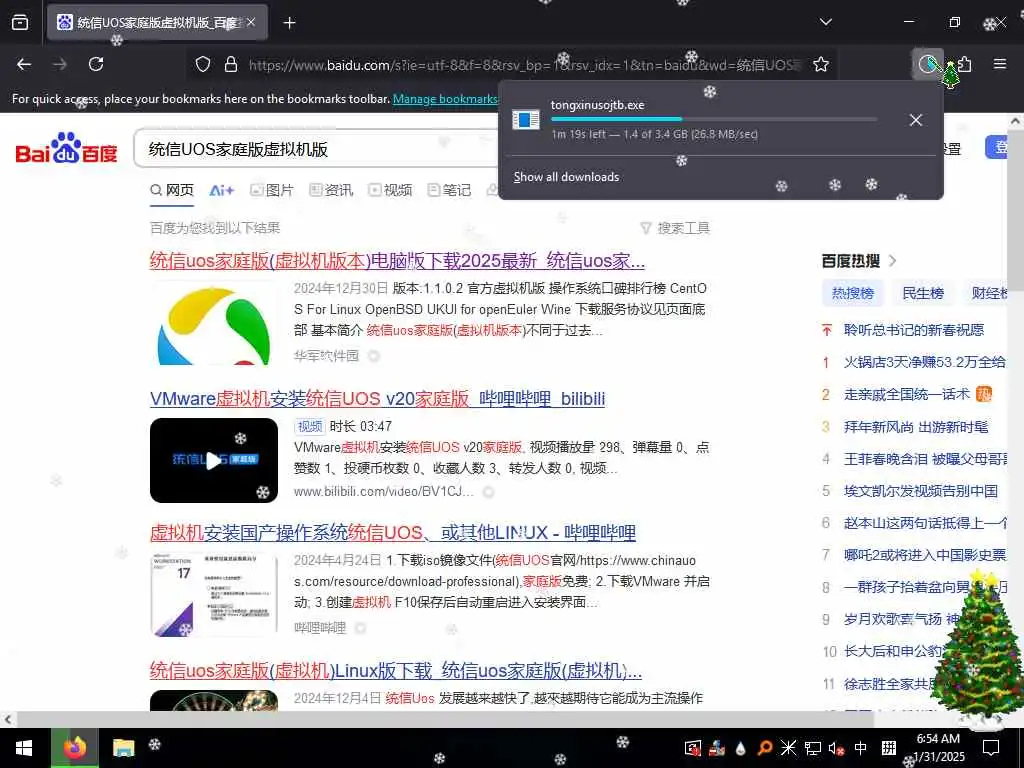Click the magnifier tray icon
Image resolution: width=1024 pixels, height=768 pixels.
coord(763,748)
